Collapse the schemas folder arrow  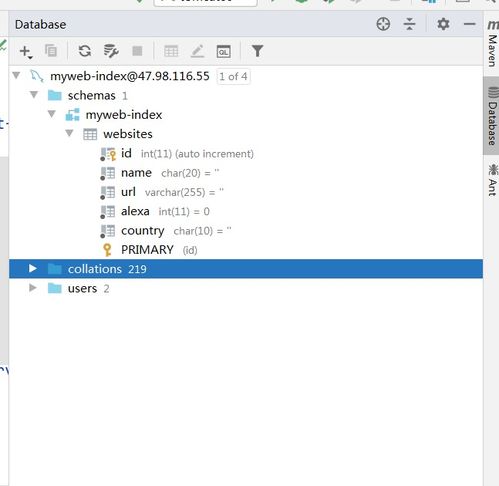click(x=34, y=95)
